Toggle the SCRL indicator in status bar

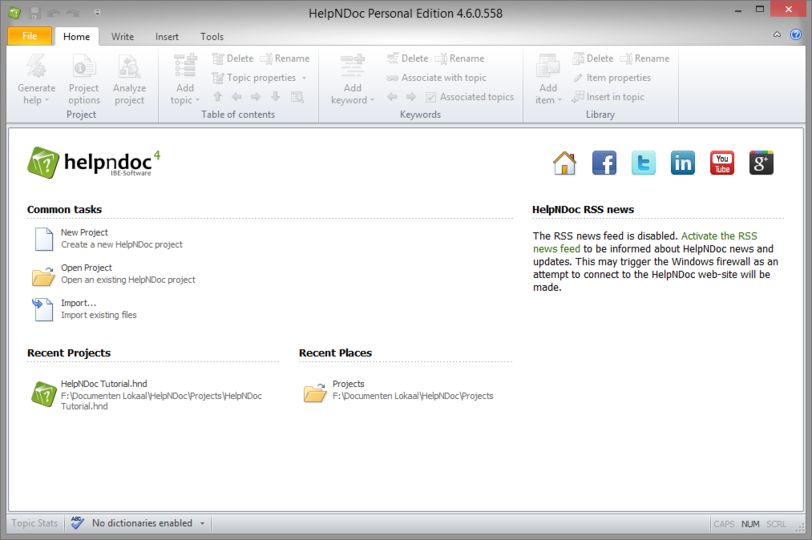point(776,524)
